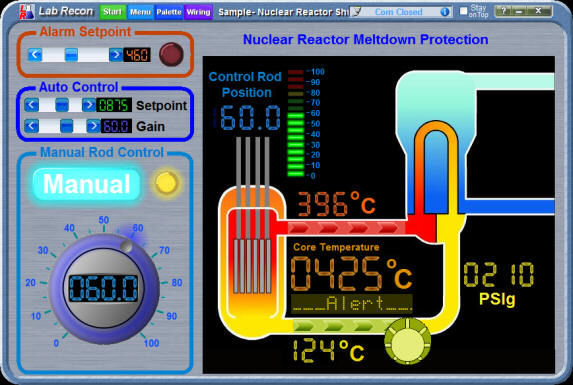Click the Wiring button

tap(198, 12)
